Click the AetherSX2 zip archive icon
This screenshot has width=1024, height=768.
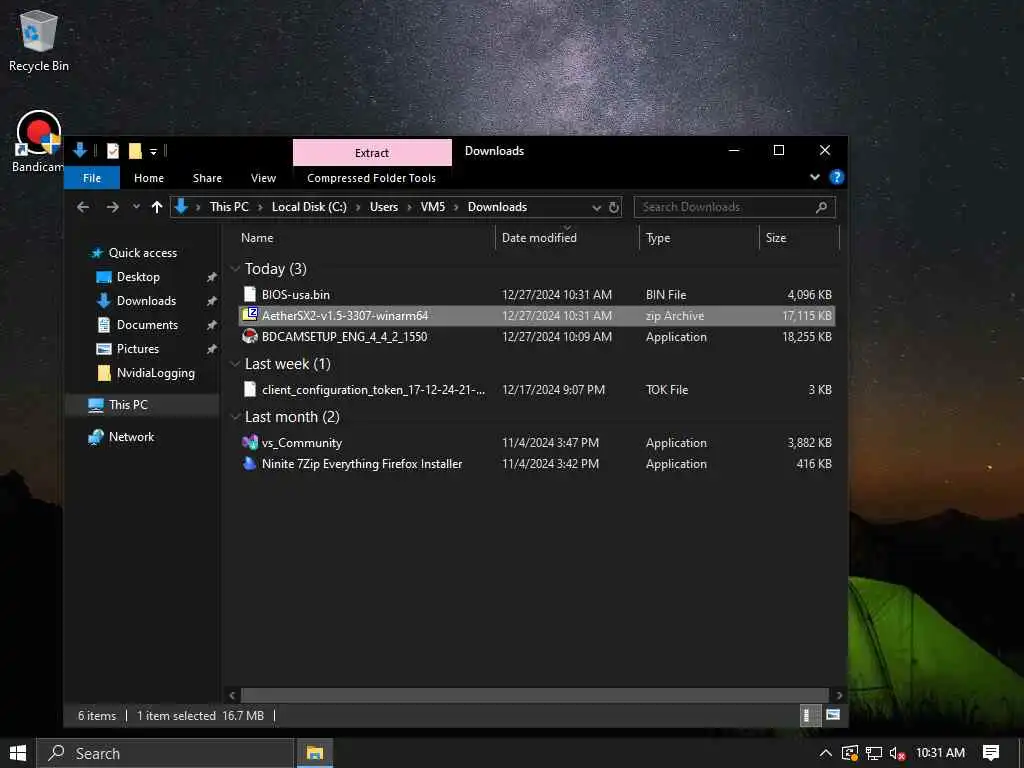click(250, 315)
